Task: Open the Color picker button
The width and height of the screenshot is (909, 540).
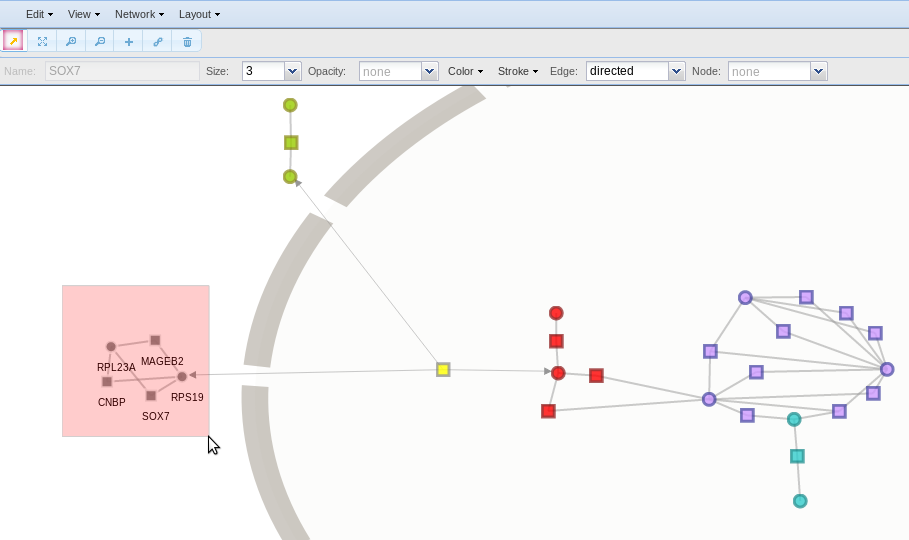Action: tap(465, 71)
